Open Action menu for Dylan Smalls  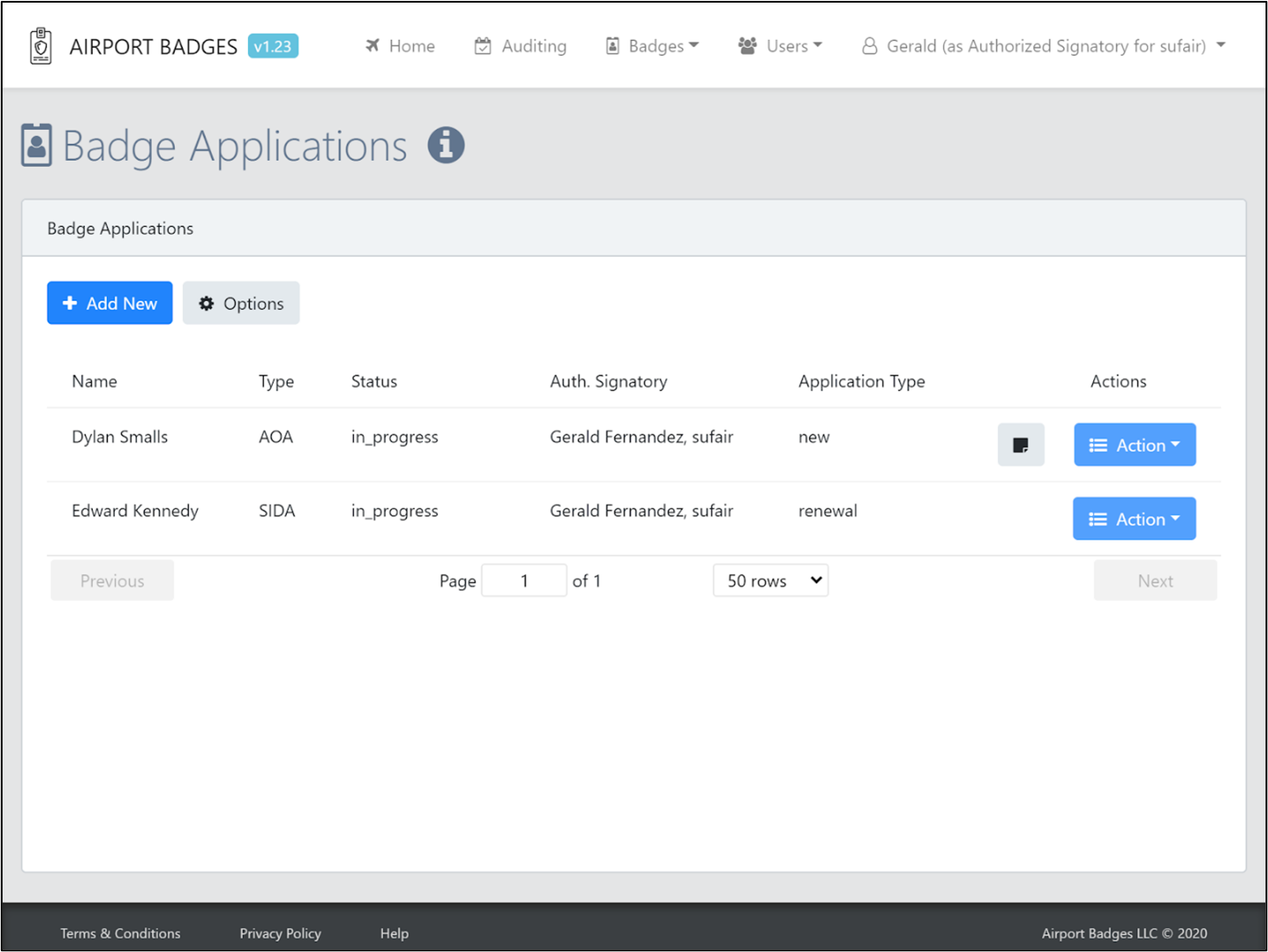(x=1135, y=445)
